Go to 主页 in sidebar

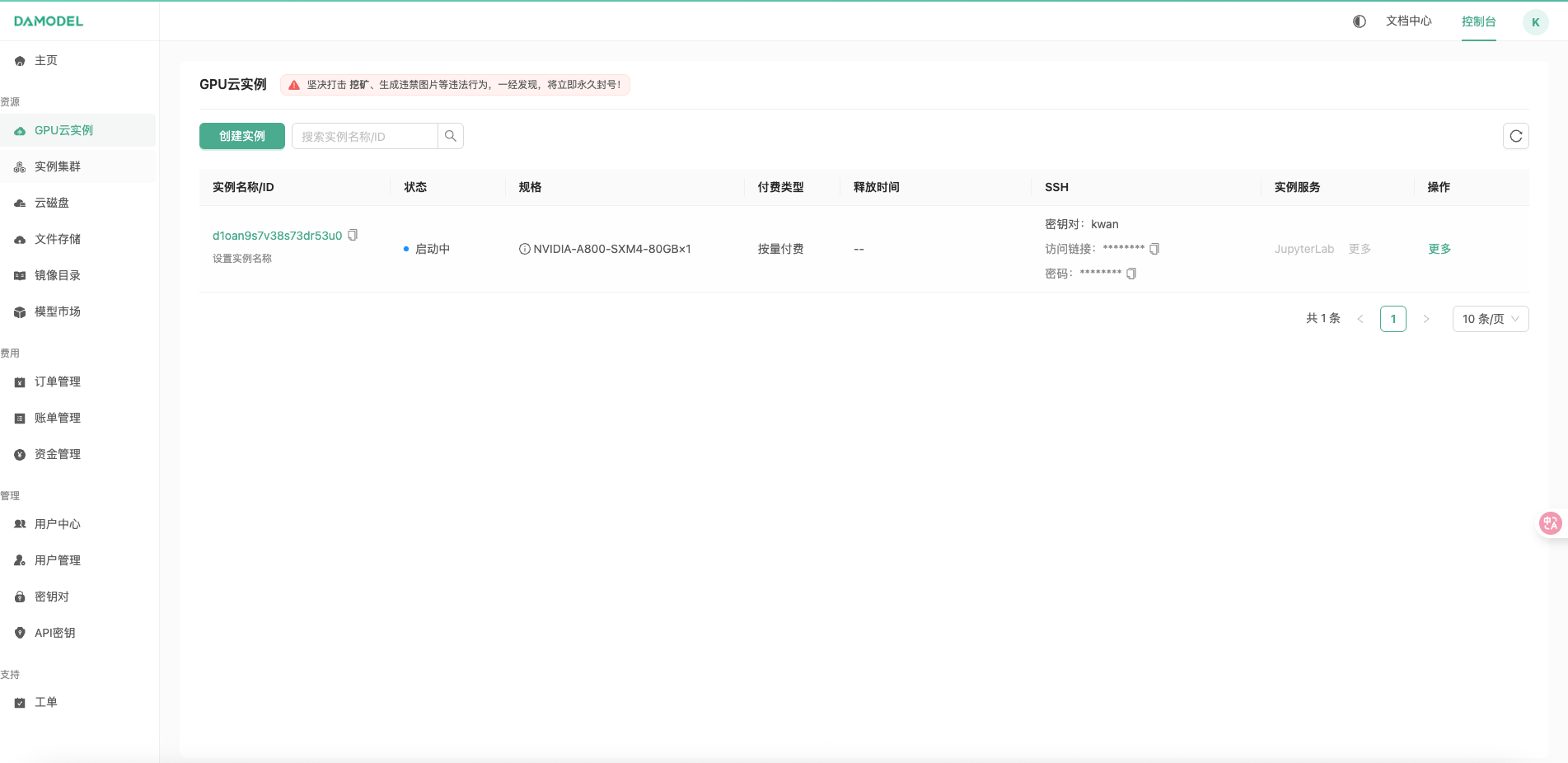77,61
